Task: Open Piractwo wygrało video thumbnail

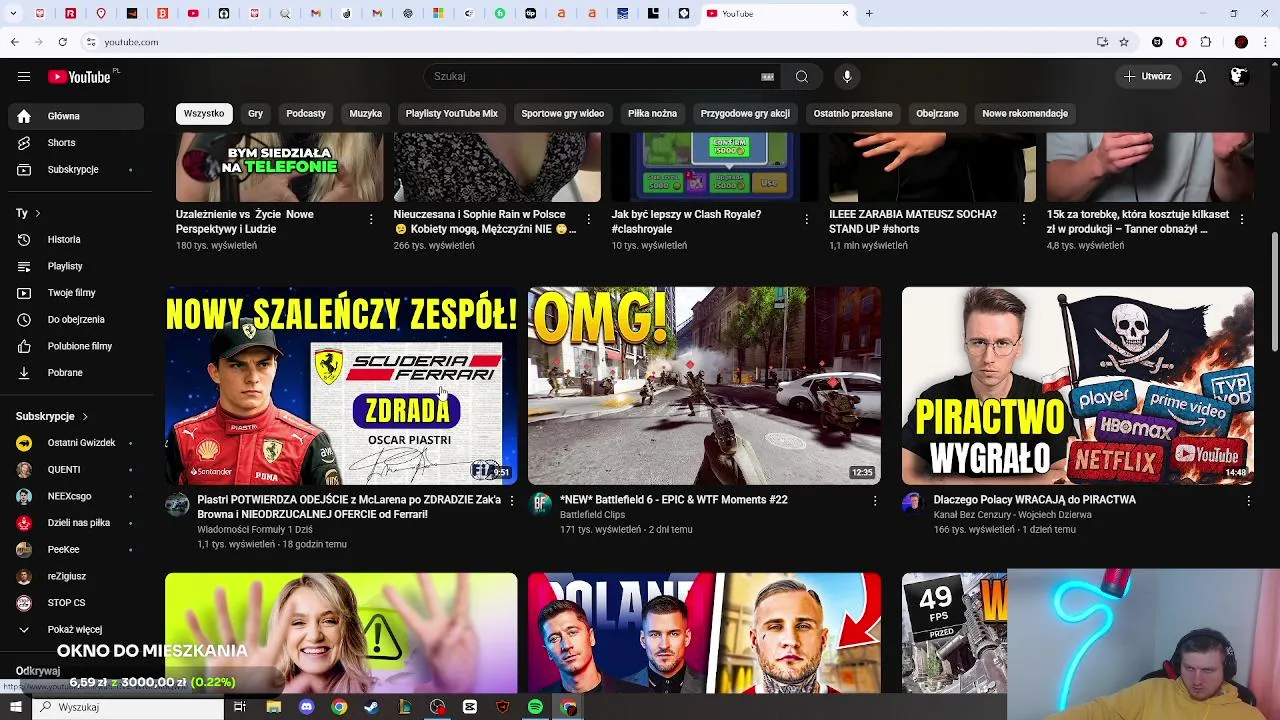Action: click(x=1077, y=386)
